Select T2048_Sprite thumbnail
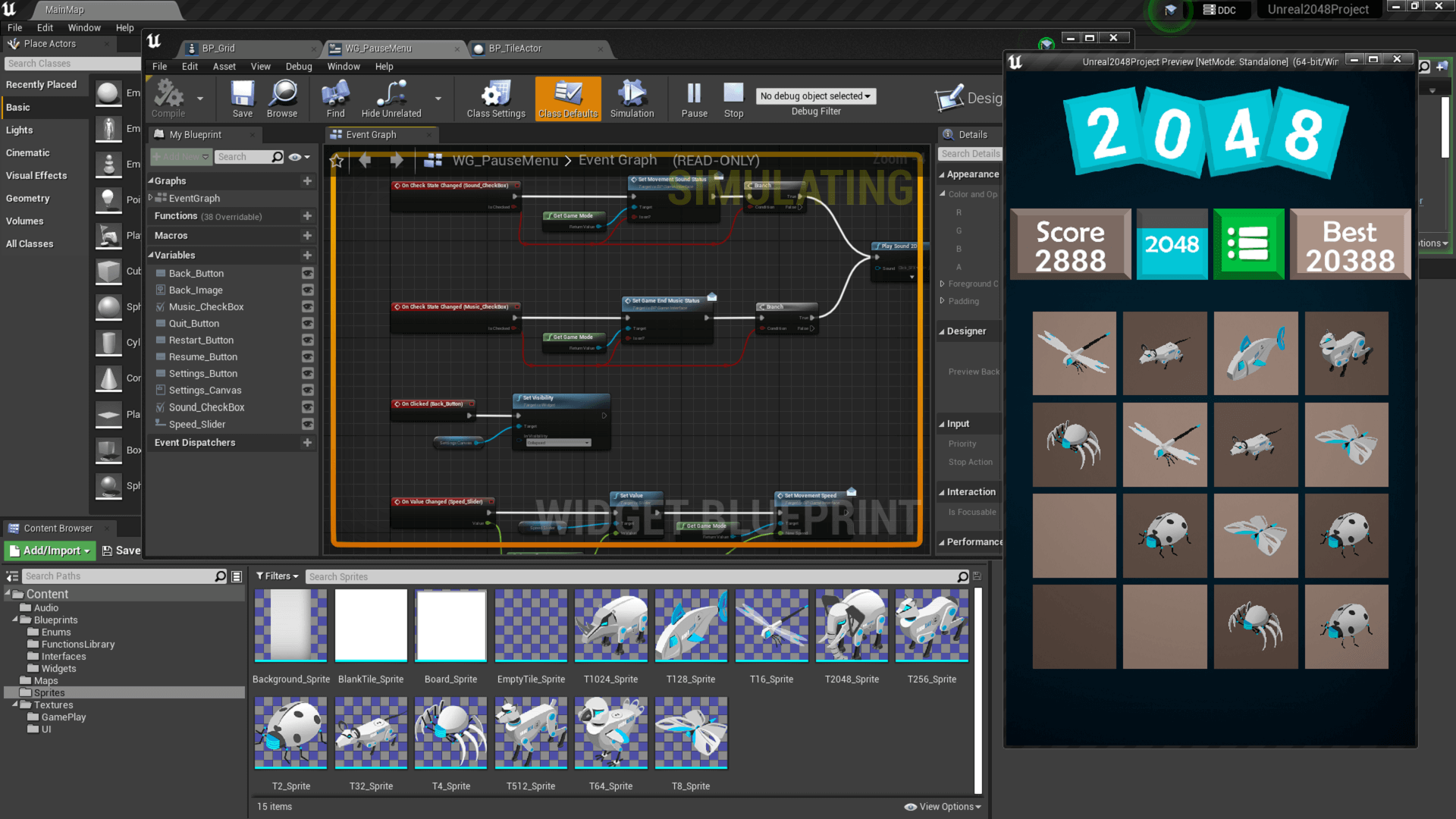The width and height of the screenshot is (1456, 819). click(x=852, y=626)
